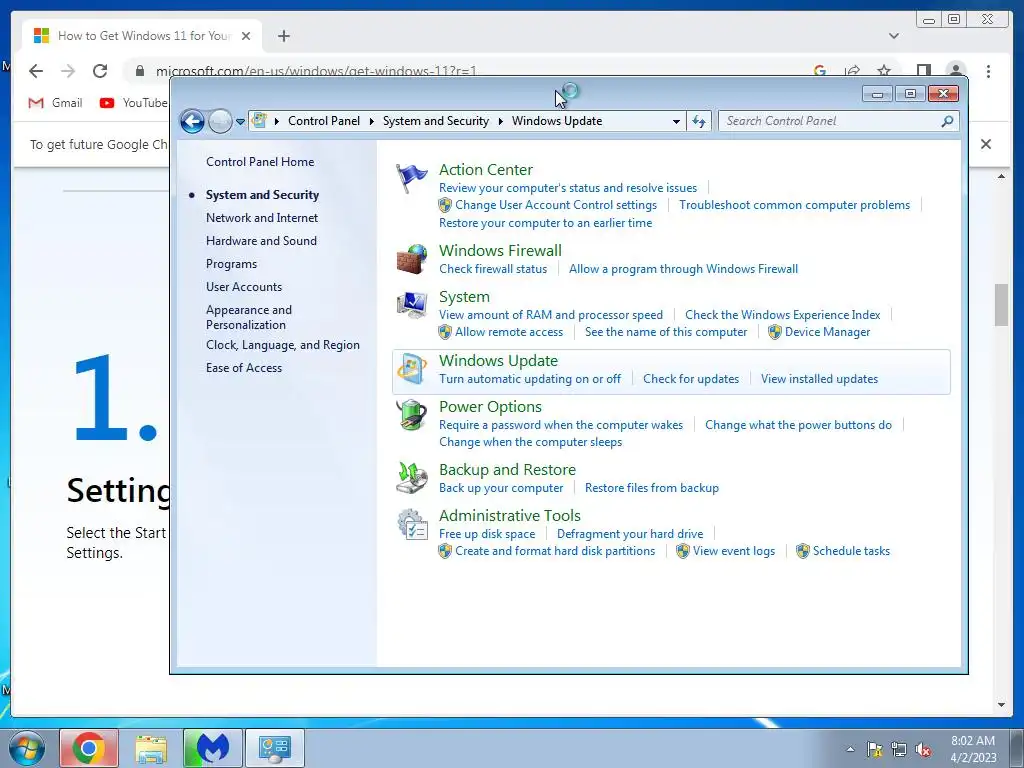Image resolution: width=1024 pixels, height=768 pixels.
Task: Open Change User Account Control settings
Action: point(556,205)
